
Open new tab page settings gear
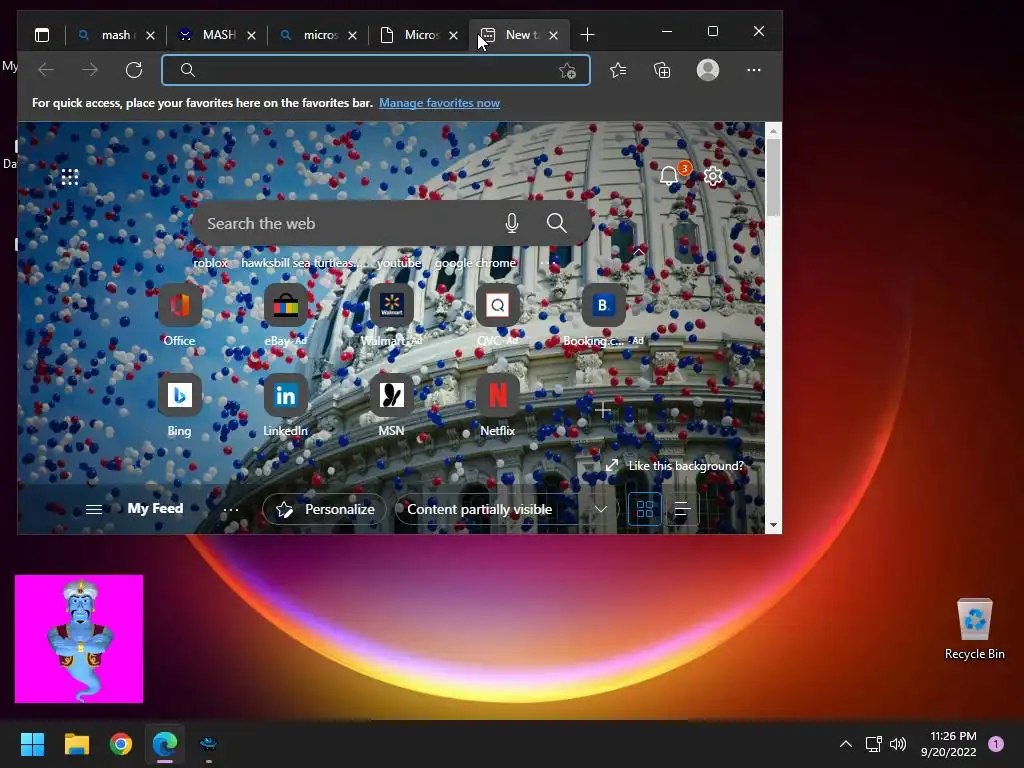[713, 176]
